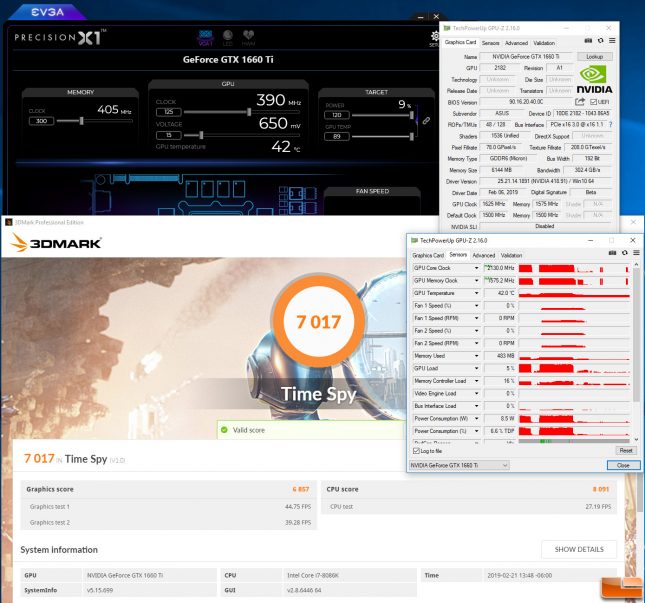Click the screenshot camera icon in GPU-Z Sensors window
This screenshot has width=645, height=603.
(x=612, y=253)
